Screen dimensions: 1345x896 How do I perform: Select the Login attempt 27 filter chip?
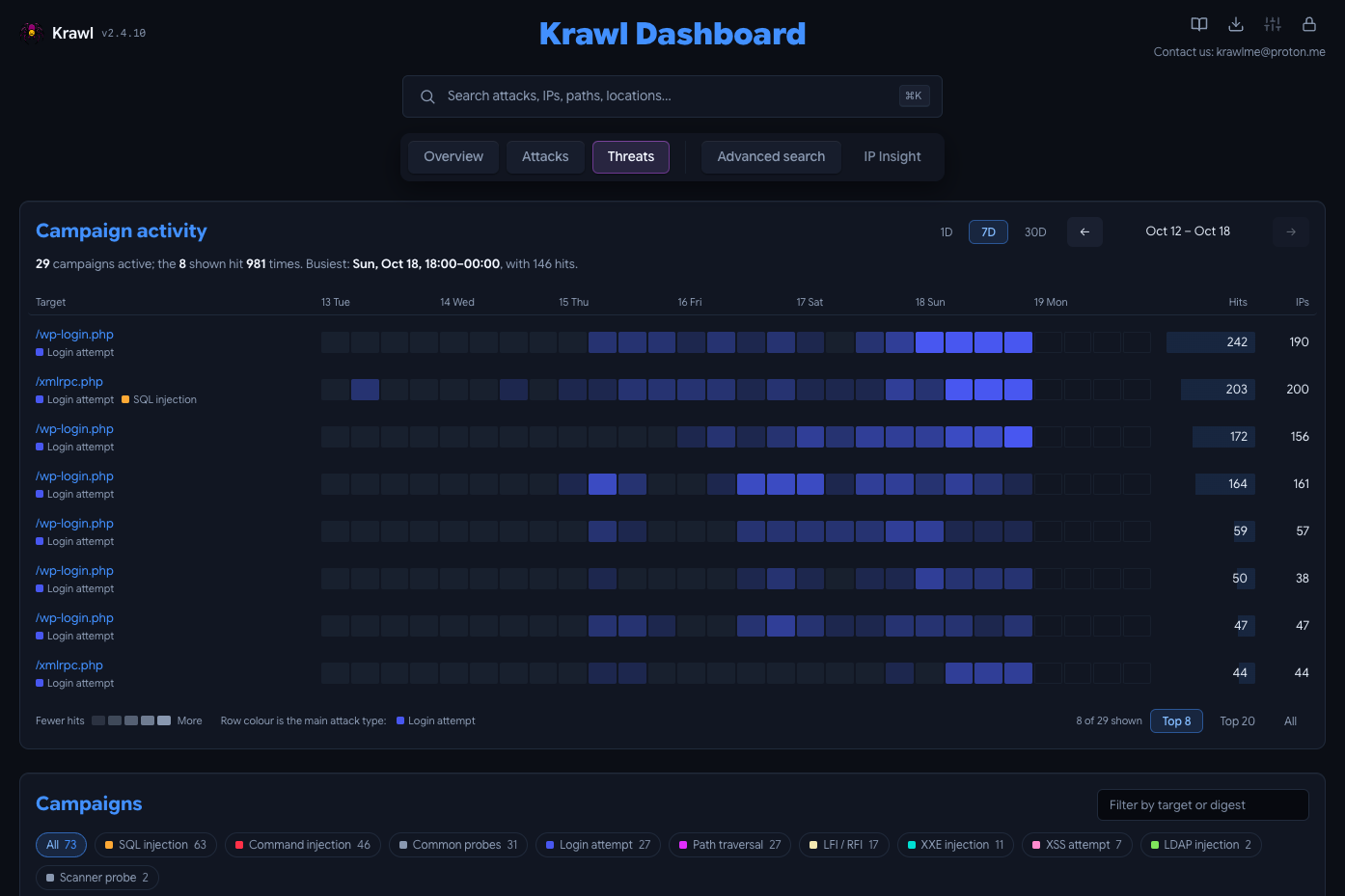coord(598,845)
